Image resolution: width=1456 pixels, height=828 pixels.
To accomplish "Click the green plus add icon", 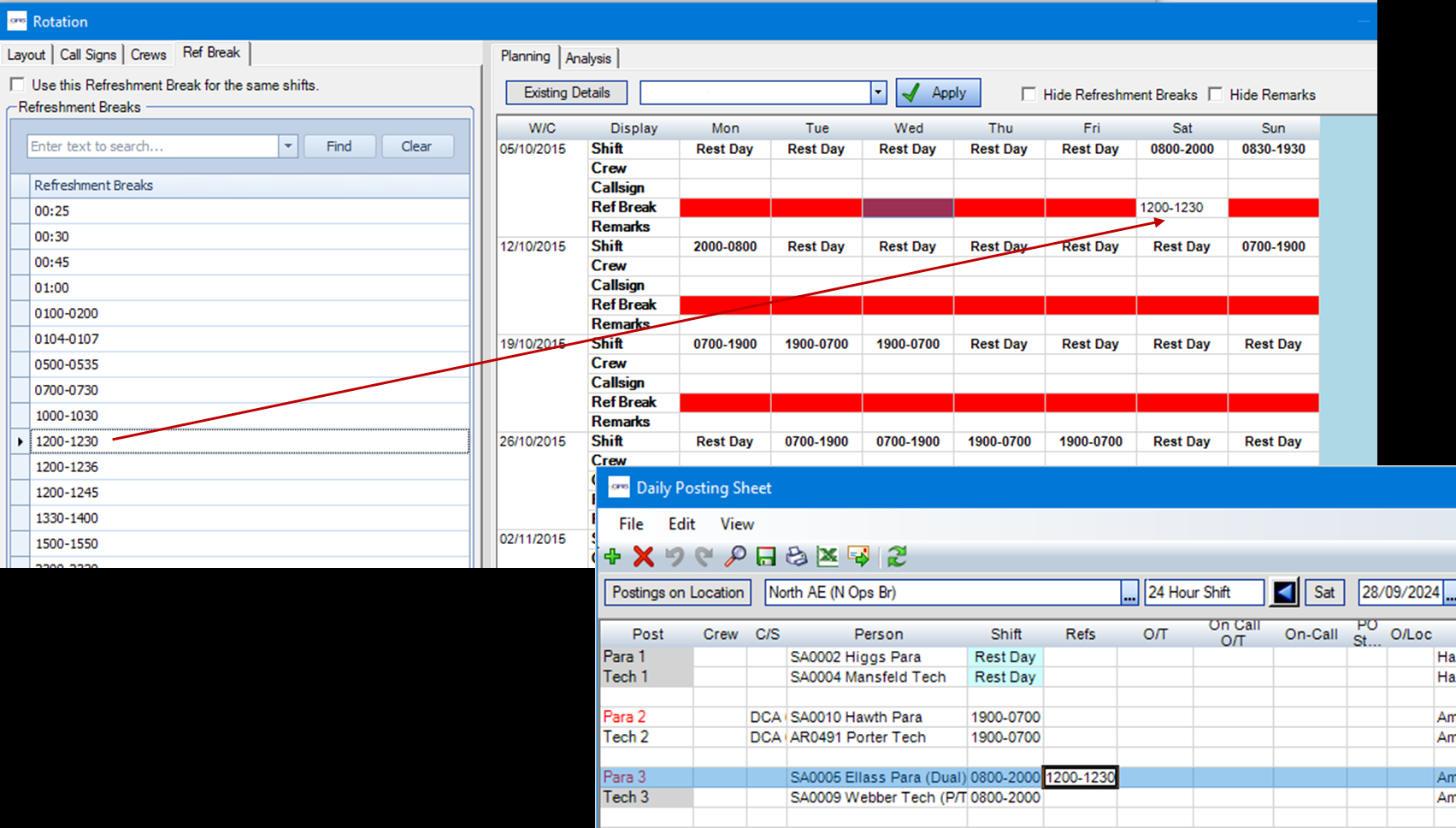I will pyautogui.click(x=612, y=557).
